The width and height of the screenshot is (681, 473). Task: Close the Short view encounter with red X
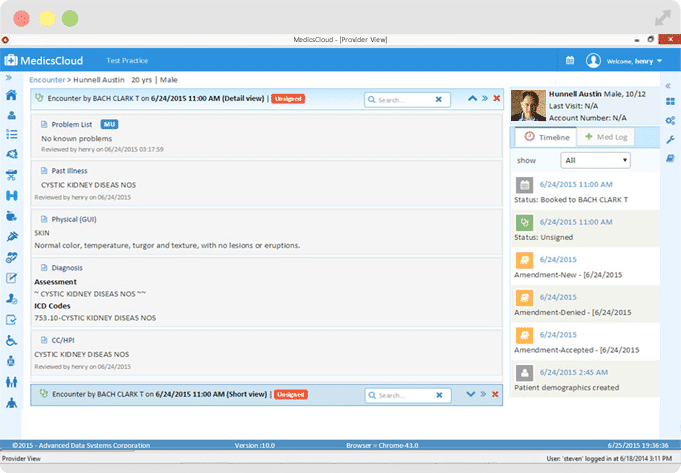495,394
